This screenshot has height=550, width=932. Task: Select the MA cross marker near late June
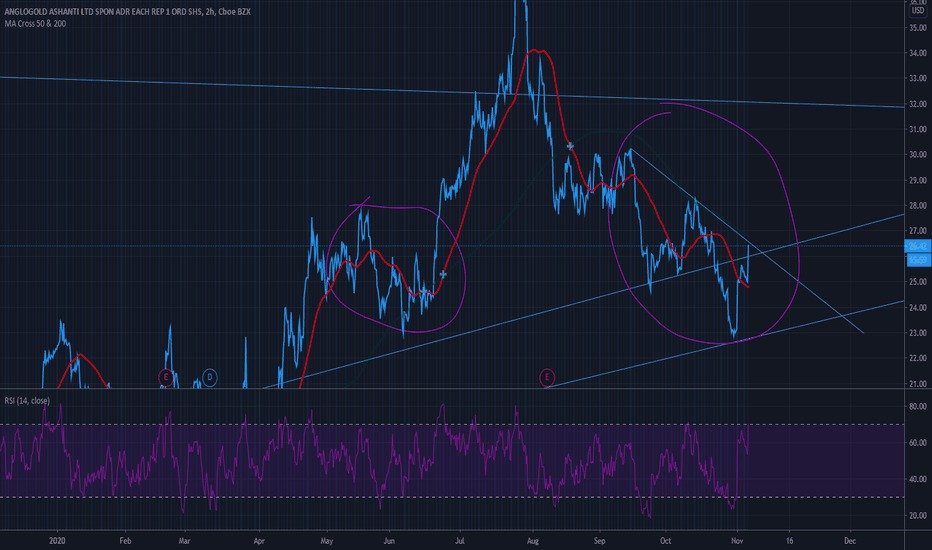pyautogui.click(x=443, y=274)
